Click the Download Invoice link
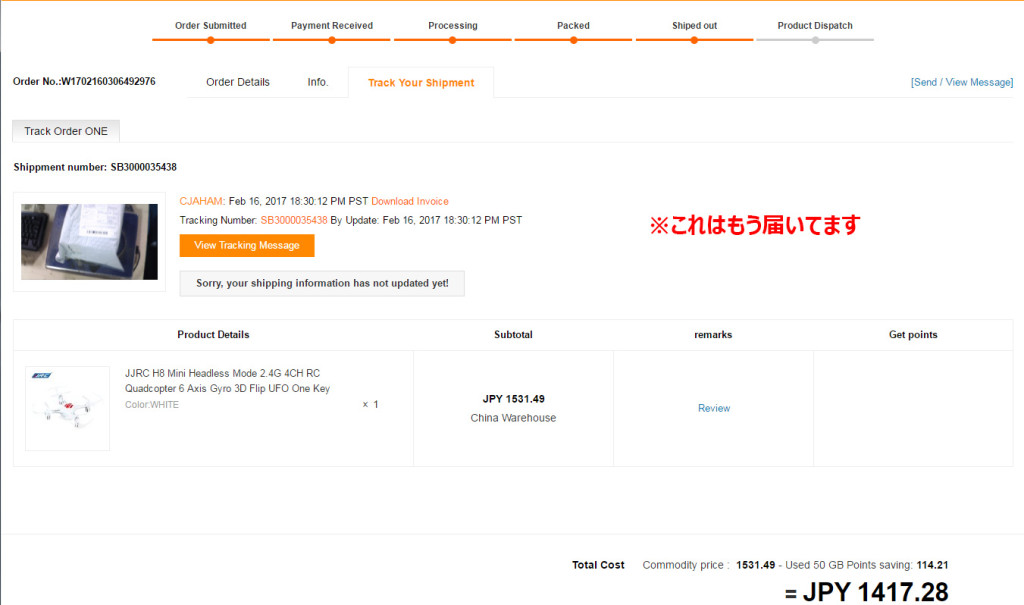Screen dimensions: 1024x605 point(410,201)
